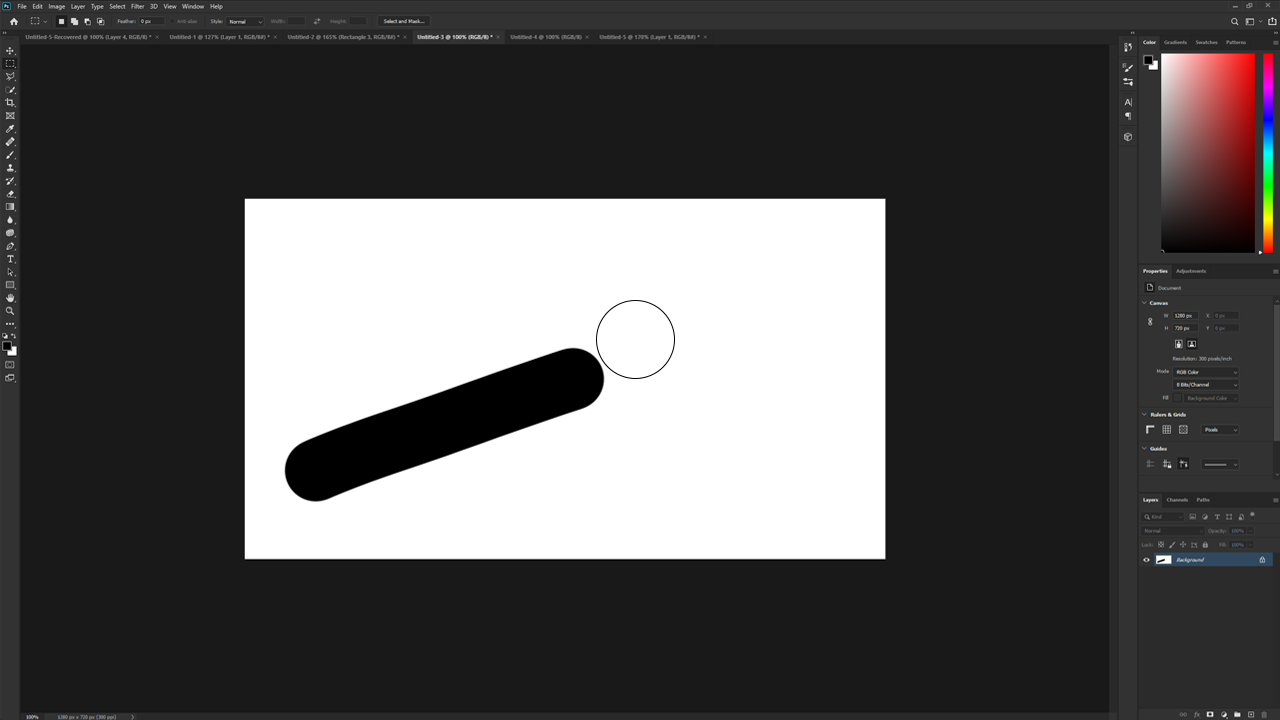Image resolution: width=1280 pixels, height=720 pixels.
Task: Choose Subtract from selection mode
Action: [x=87, y=21]
